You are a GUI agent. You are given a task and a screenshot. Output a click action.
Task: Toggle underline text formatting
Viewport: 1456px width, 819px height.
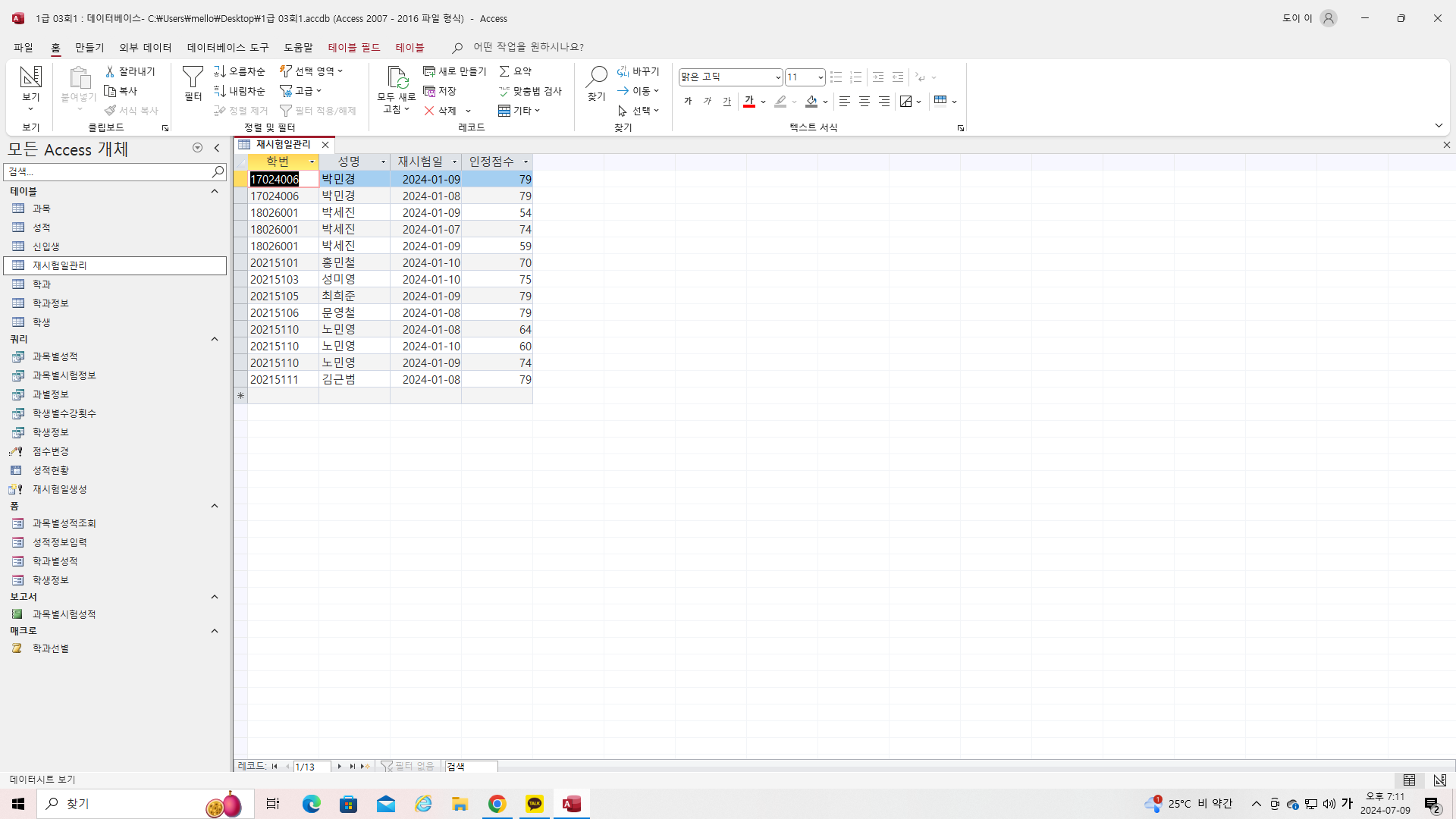click(x=727, y=101)
